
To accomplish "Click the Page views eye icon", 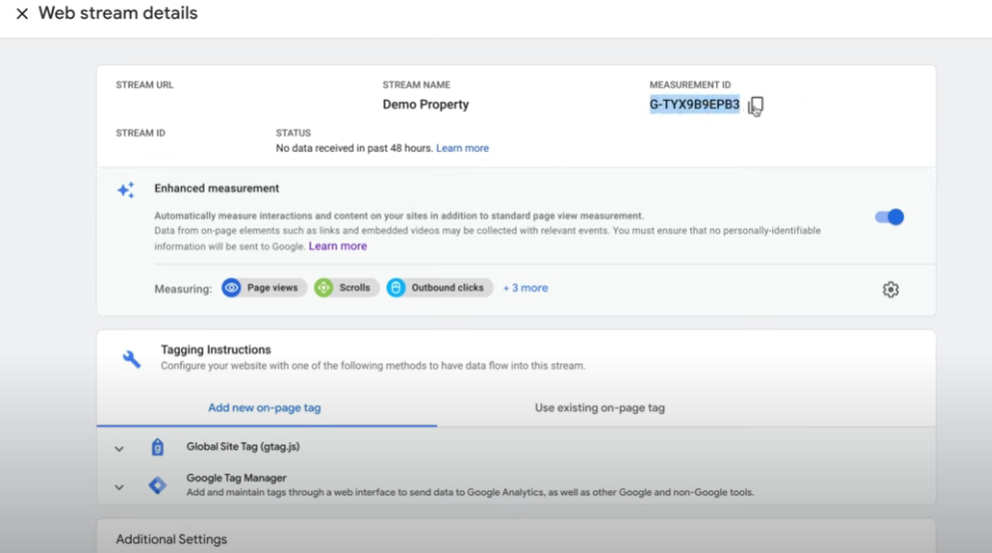I will click(x=231, y=288).
